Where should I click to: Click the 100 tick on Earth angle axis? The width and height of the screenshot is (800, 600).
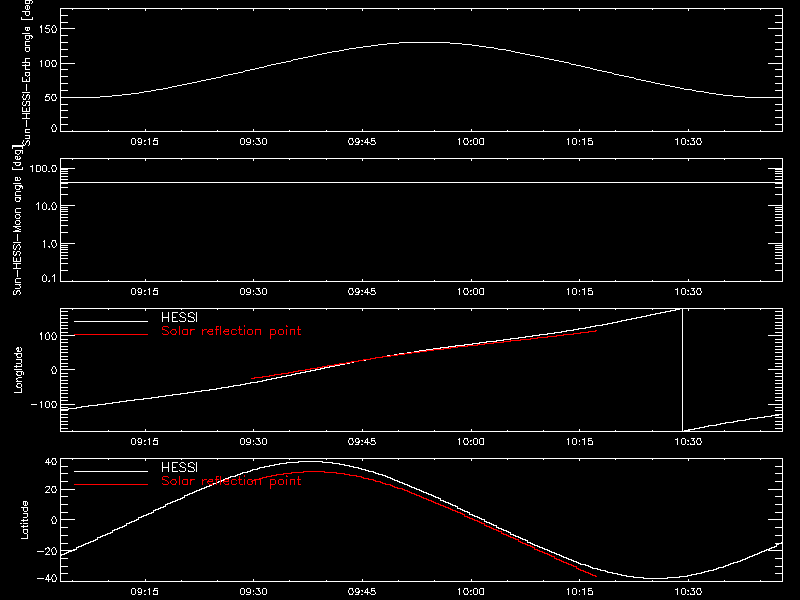tap(48, 64)
